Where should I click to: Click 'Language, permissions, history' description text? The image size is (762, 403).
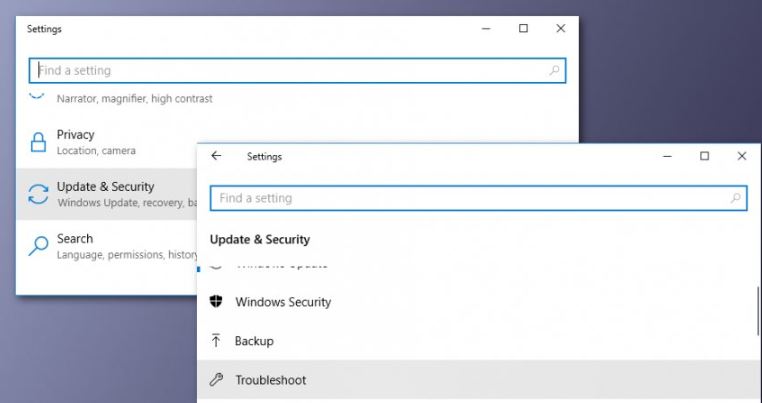pyautogui.click(x=127, y=255)
